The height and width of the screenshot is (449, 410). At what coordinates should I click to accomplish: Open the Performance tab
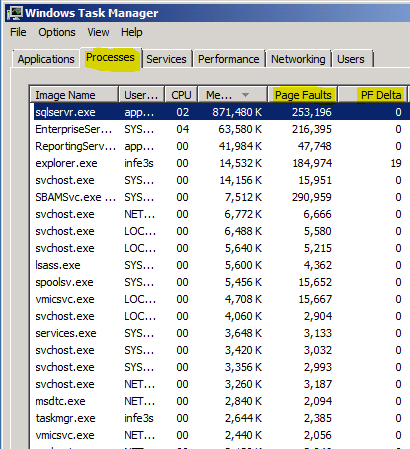tap(229, 59)
